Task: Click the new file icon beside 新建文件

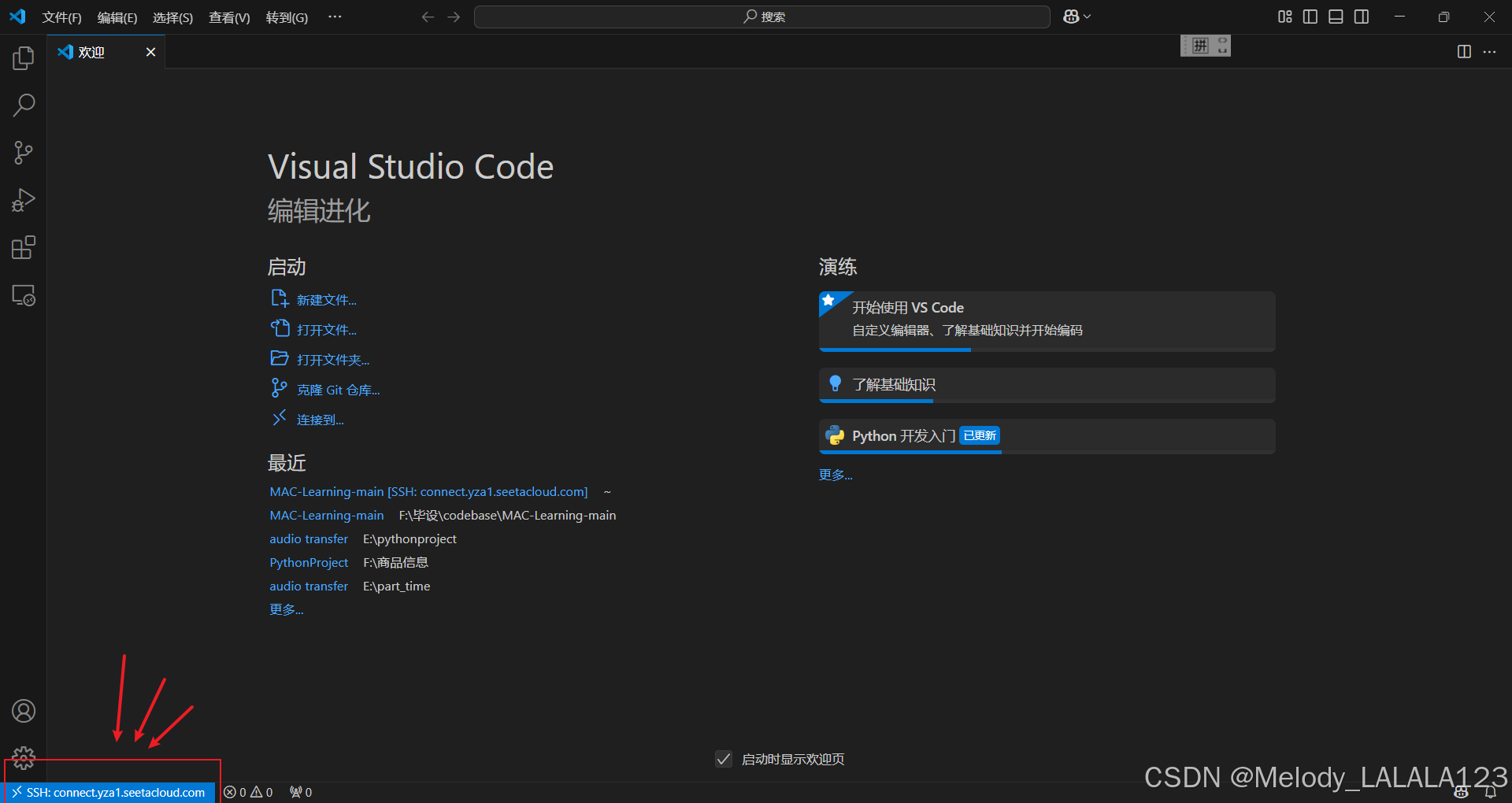Action: point(280,298)
